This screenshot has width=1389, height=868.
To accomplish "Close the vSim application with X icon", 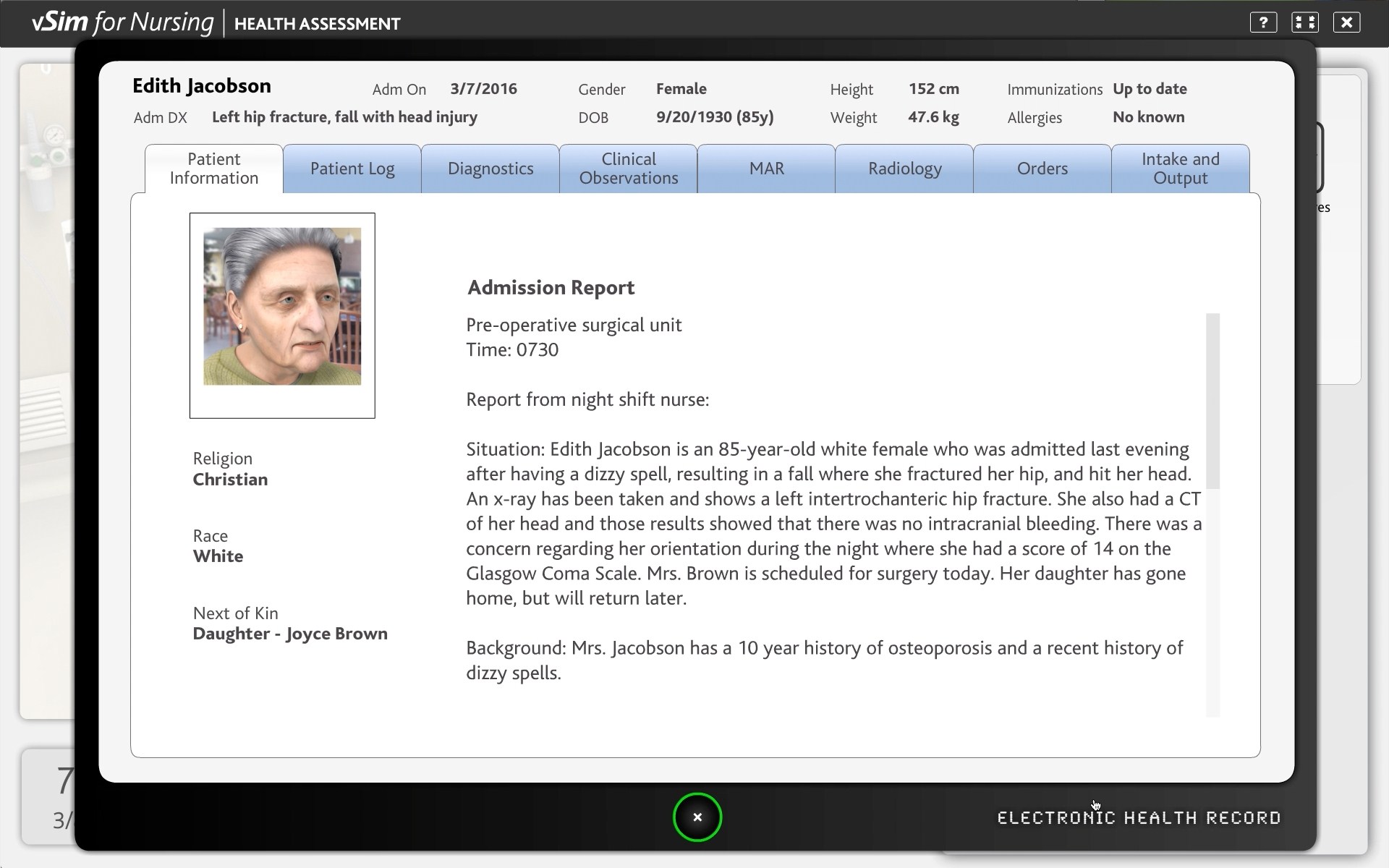I will [x=1346, y=22].
